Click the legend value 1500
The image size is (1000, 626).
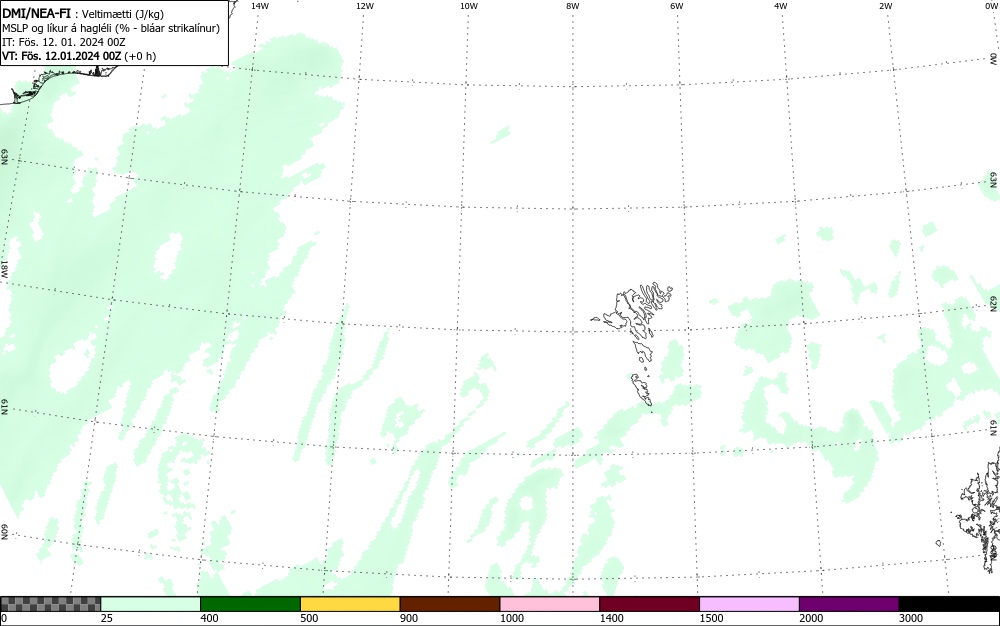[x=711, y=618]
